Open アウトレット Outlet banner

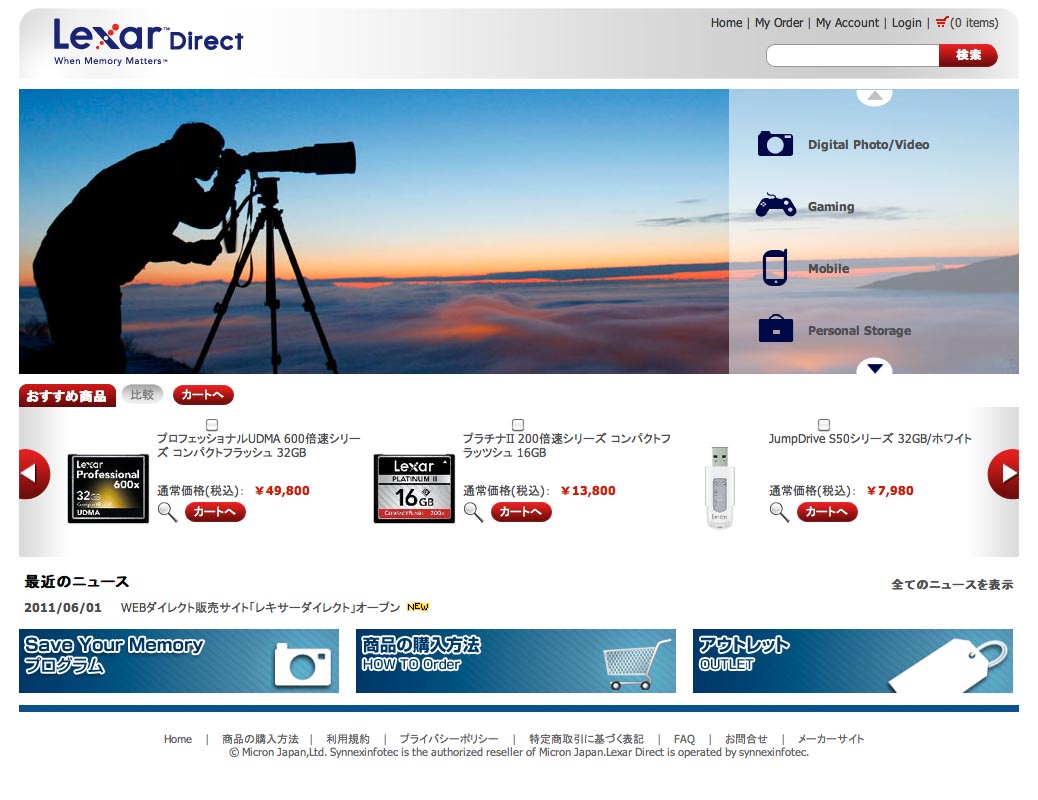853,661
